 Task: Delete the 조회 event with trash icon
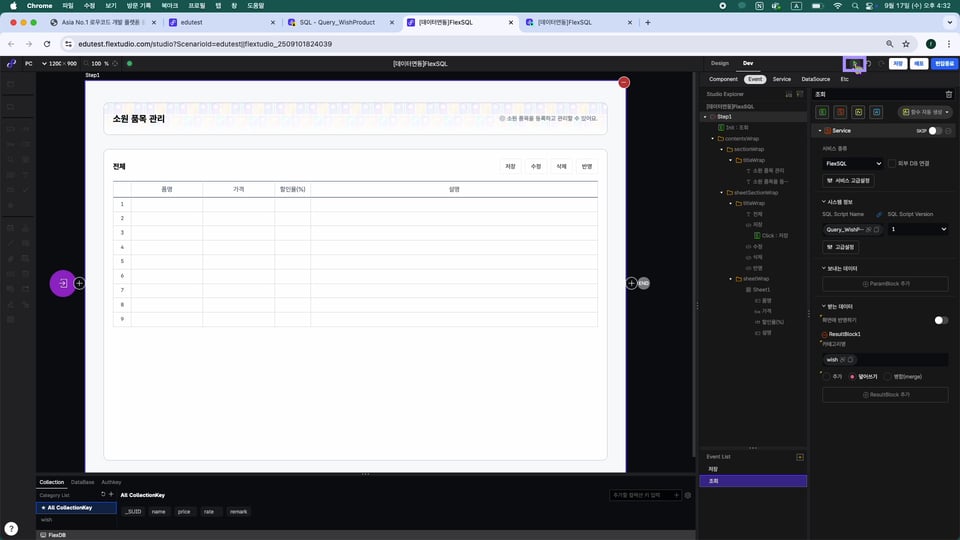tap(948, 94)
